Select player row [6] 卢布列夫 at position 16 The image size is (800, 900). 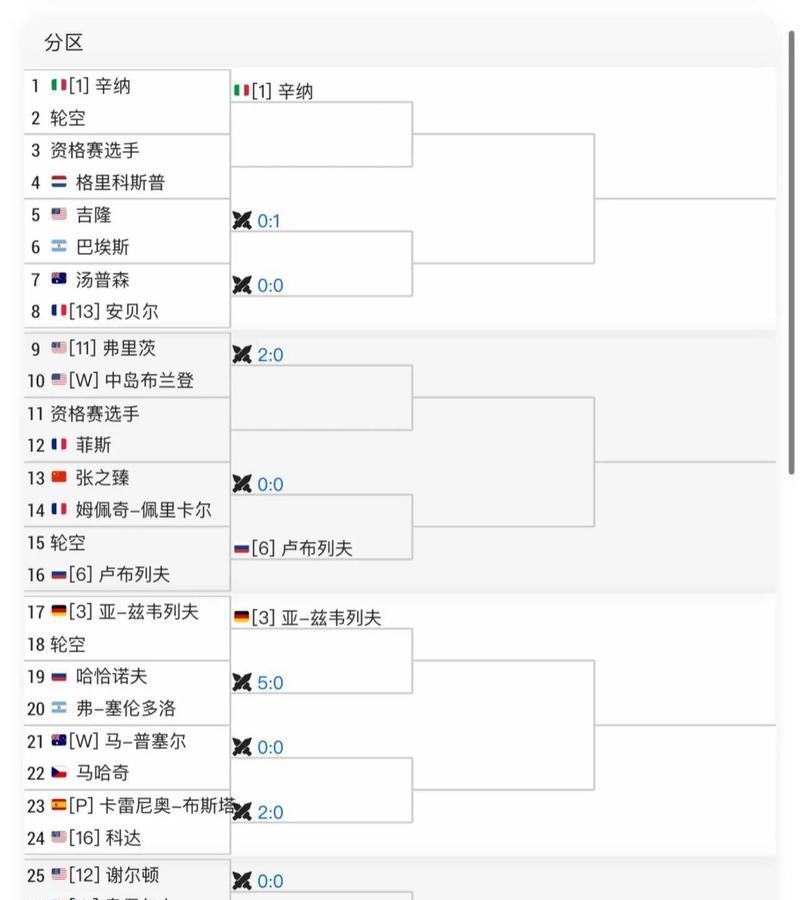[127, 574]
